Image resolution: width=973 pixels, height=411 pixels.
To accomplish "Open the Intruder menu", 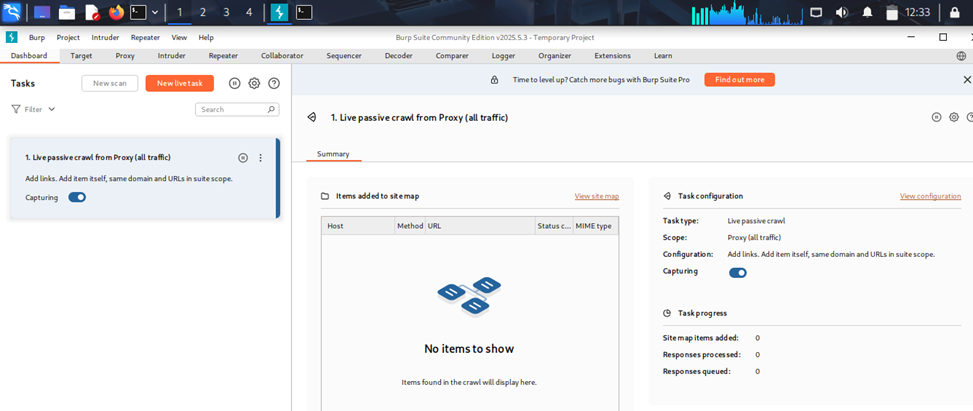I will click(105, 37).
